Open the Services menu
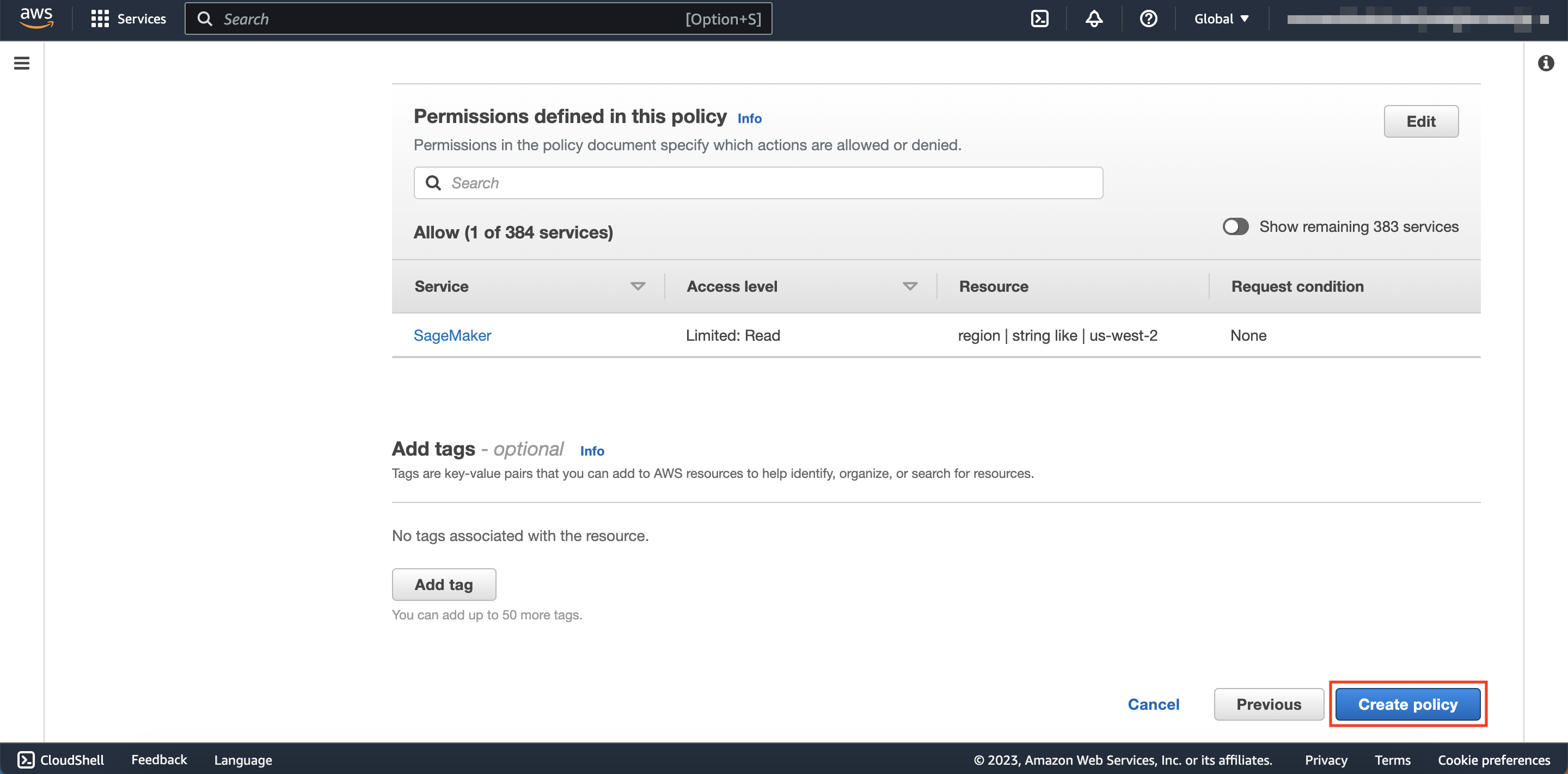The width and height of the screenshot is (1568, 774). [x=128, y=19]
